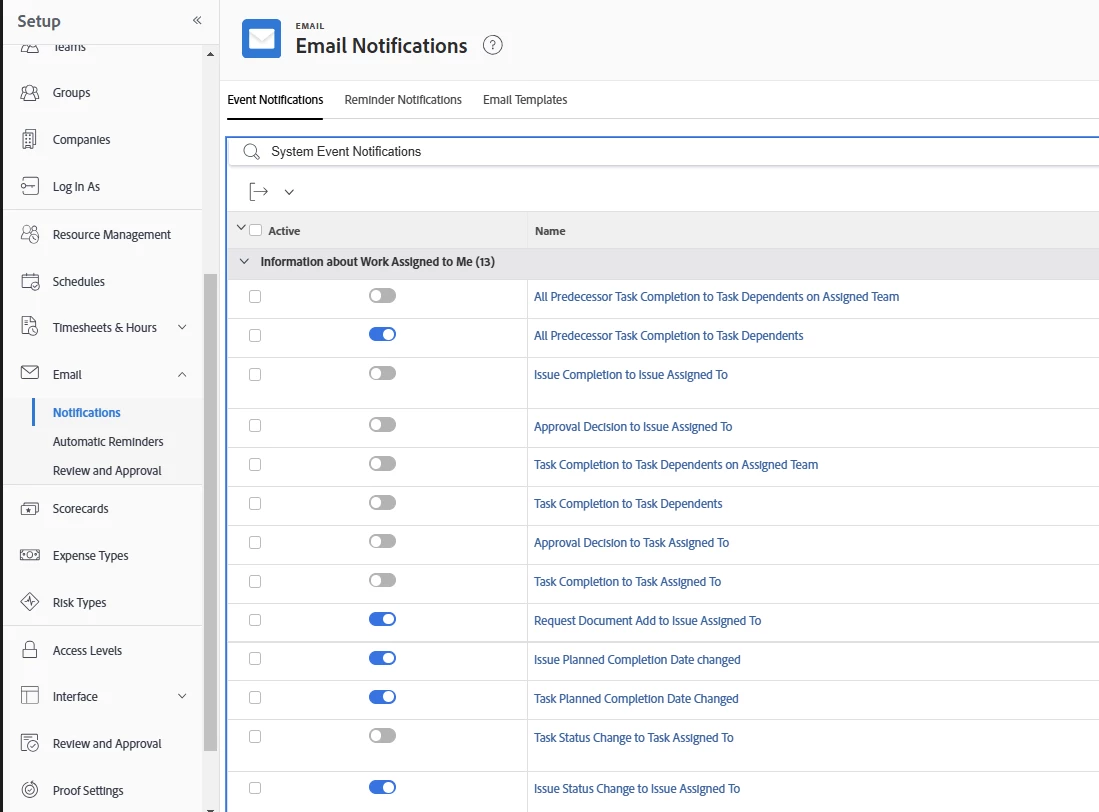
Task: Open Task Completion to Task Assigned To link
Action: (627, 582)
